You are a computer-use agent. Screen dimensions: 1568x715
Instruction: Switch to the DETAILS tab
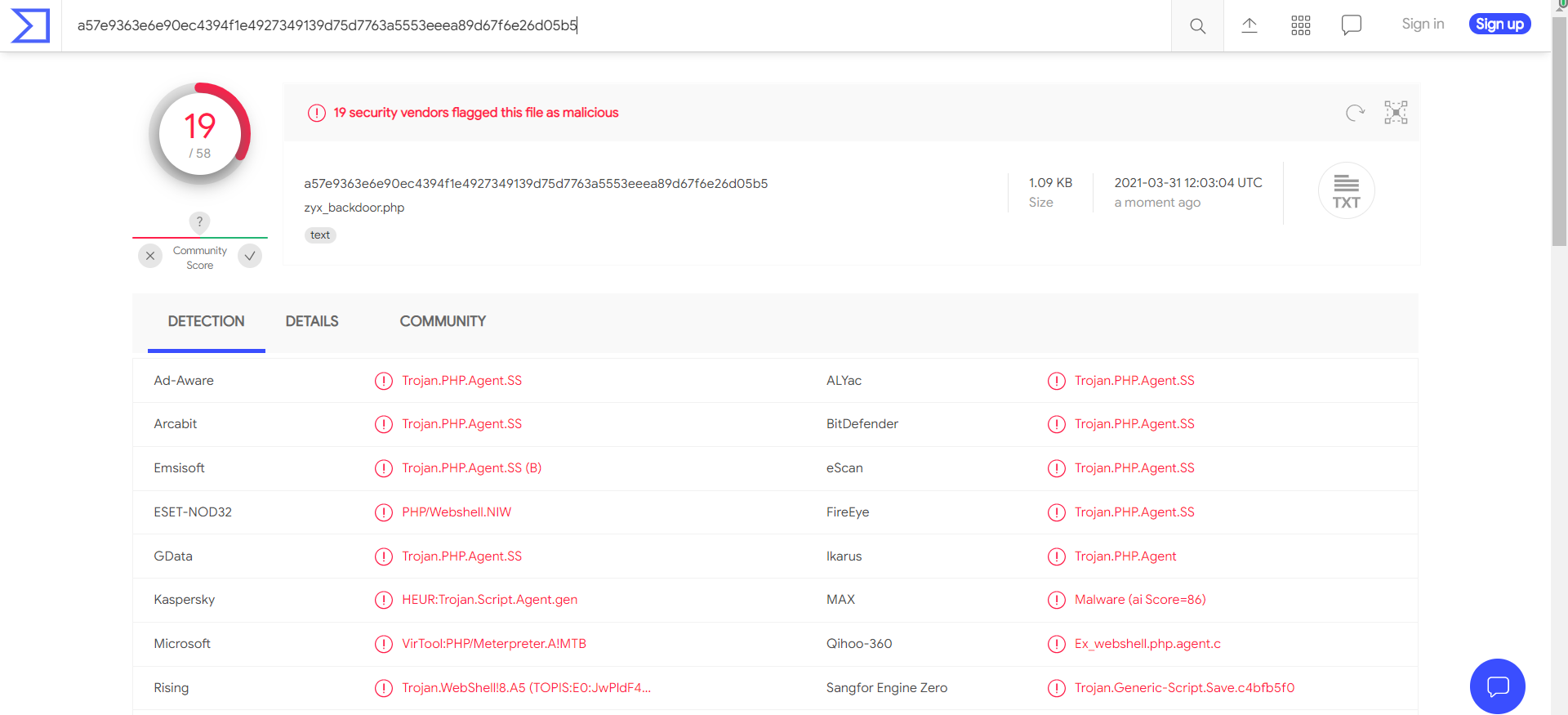pyautogui.click(x=312, y=321)
